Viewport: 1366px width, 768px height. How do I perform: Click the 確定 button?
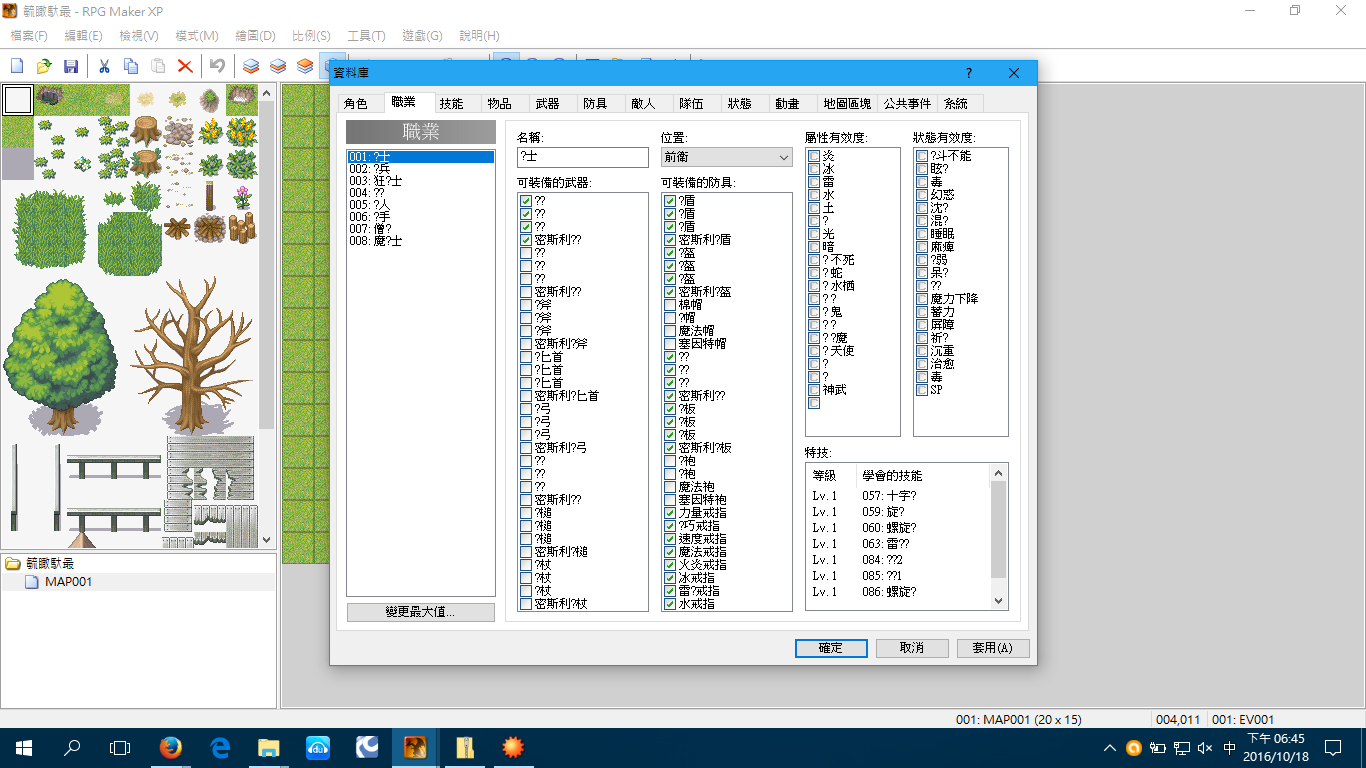(x=831, y=648)
